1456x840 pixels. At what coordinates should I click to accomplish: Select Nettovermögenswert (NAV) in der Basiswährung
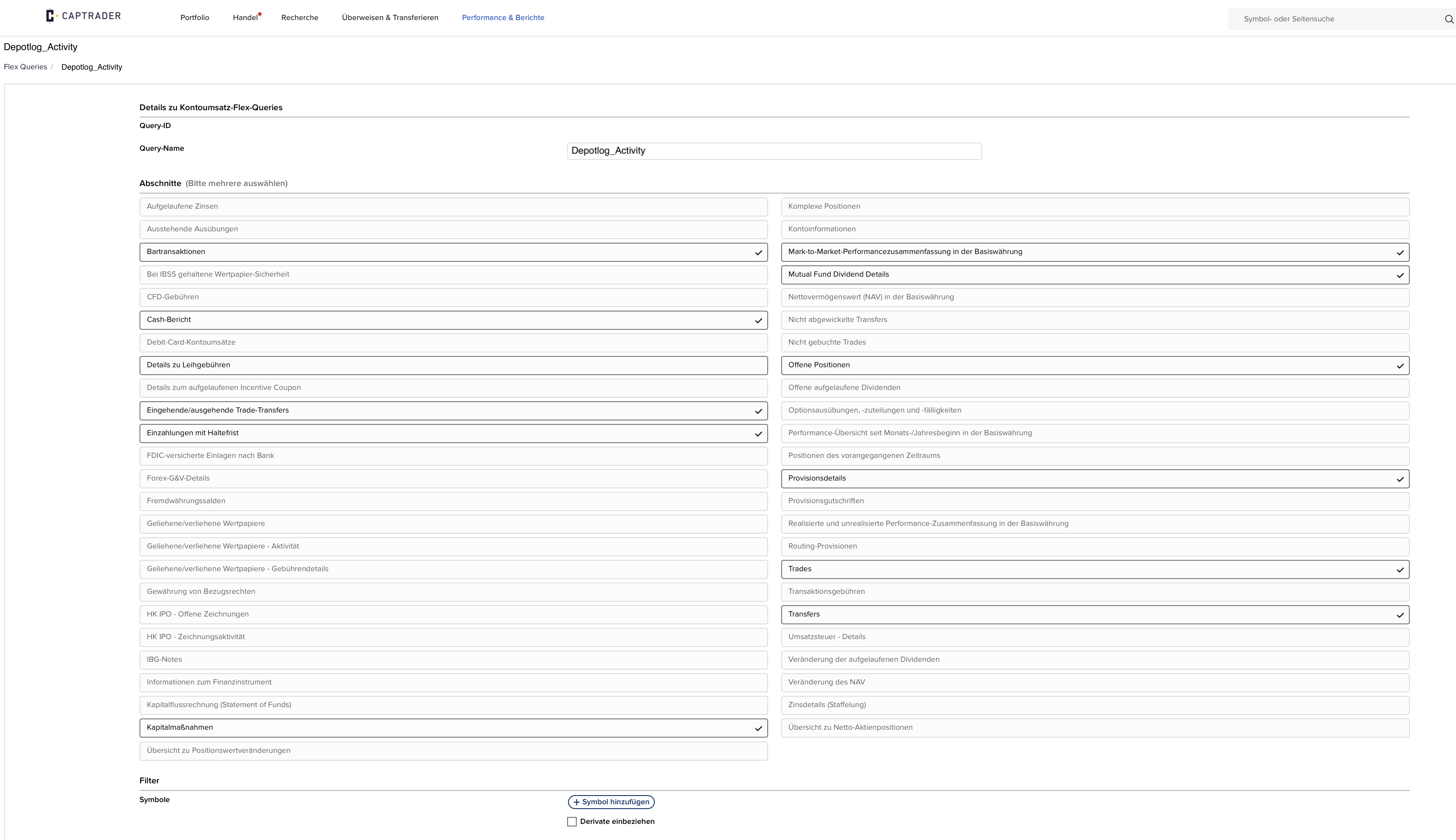click(x=1095, y=297)
